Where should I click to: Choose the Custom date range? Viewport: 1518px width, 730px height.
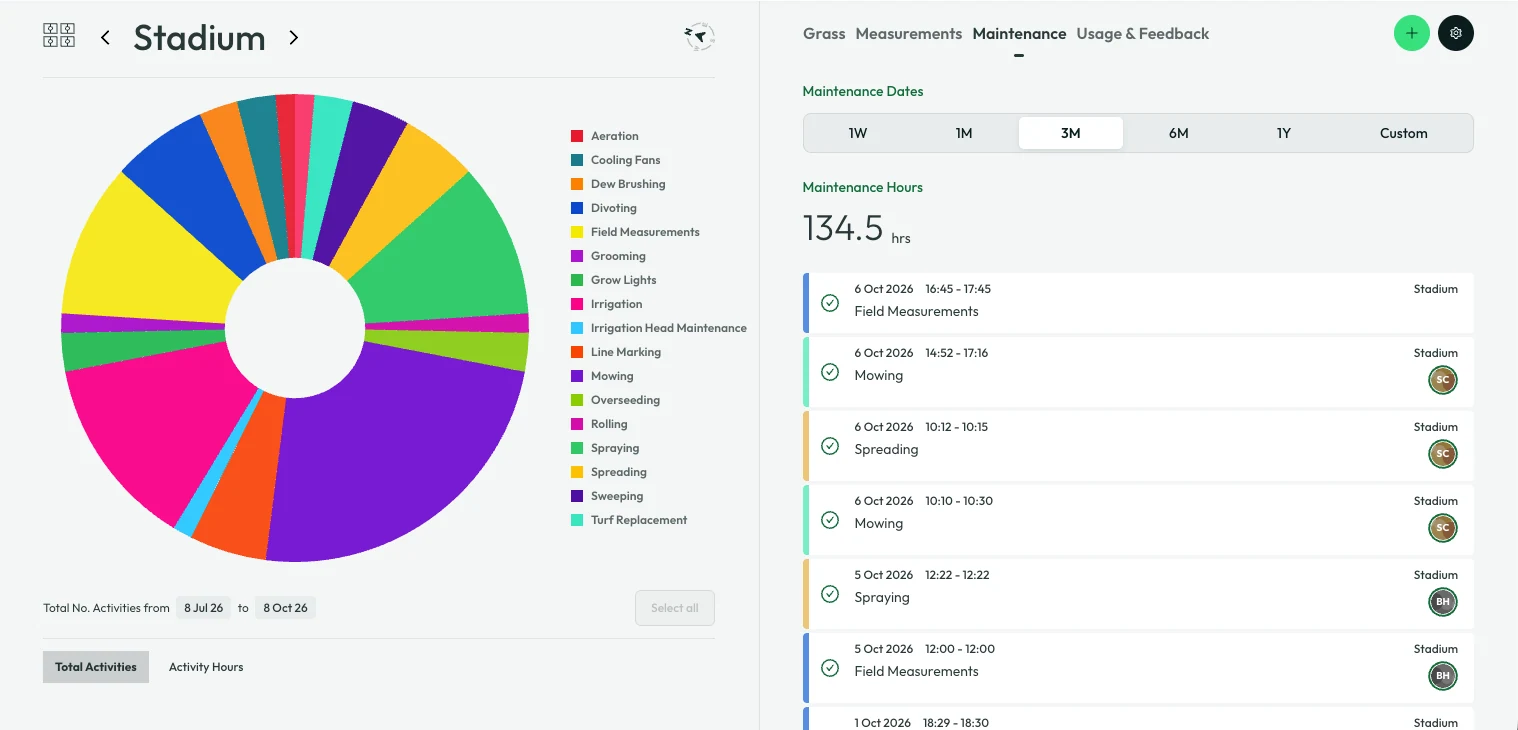1404,133
